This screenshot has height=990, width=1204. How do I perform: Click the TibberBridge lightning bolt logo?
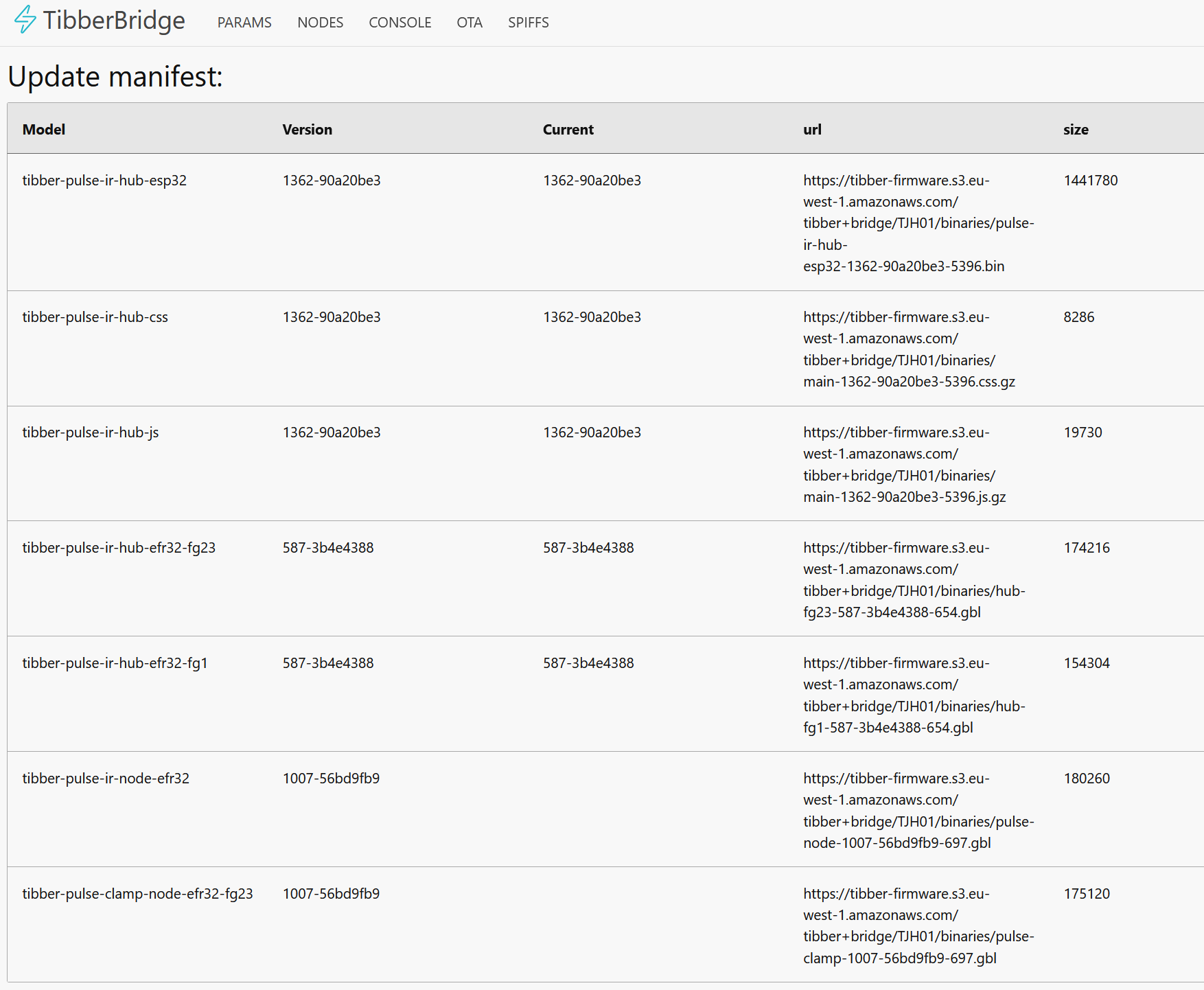click(x=25, y=20)
